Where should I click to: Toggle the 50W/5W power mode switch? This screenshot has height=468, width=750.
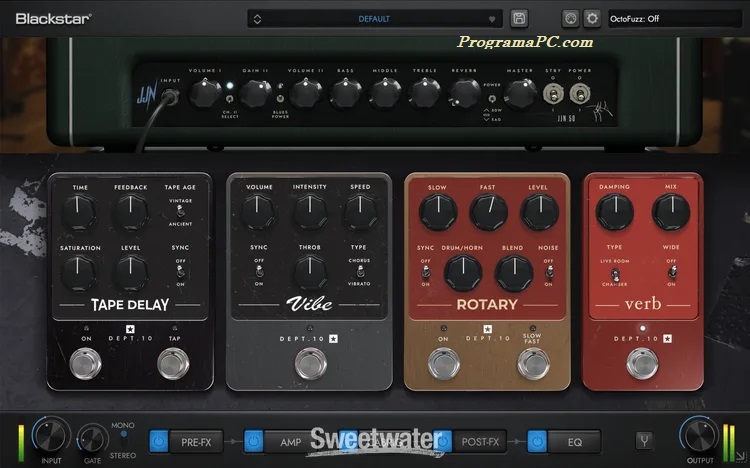click(x=492, y=99)
